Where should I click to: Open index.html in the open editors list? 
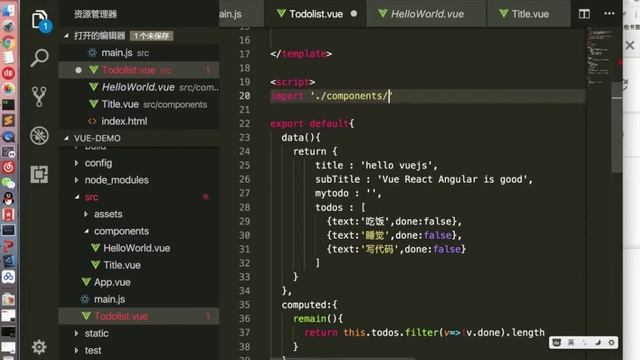tap(139, 121)
